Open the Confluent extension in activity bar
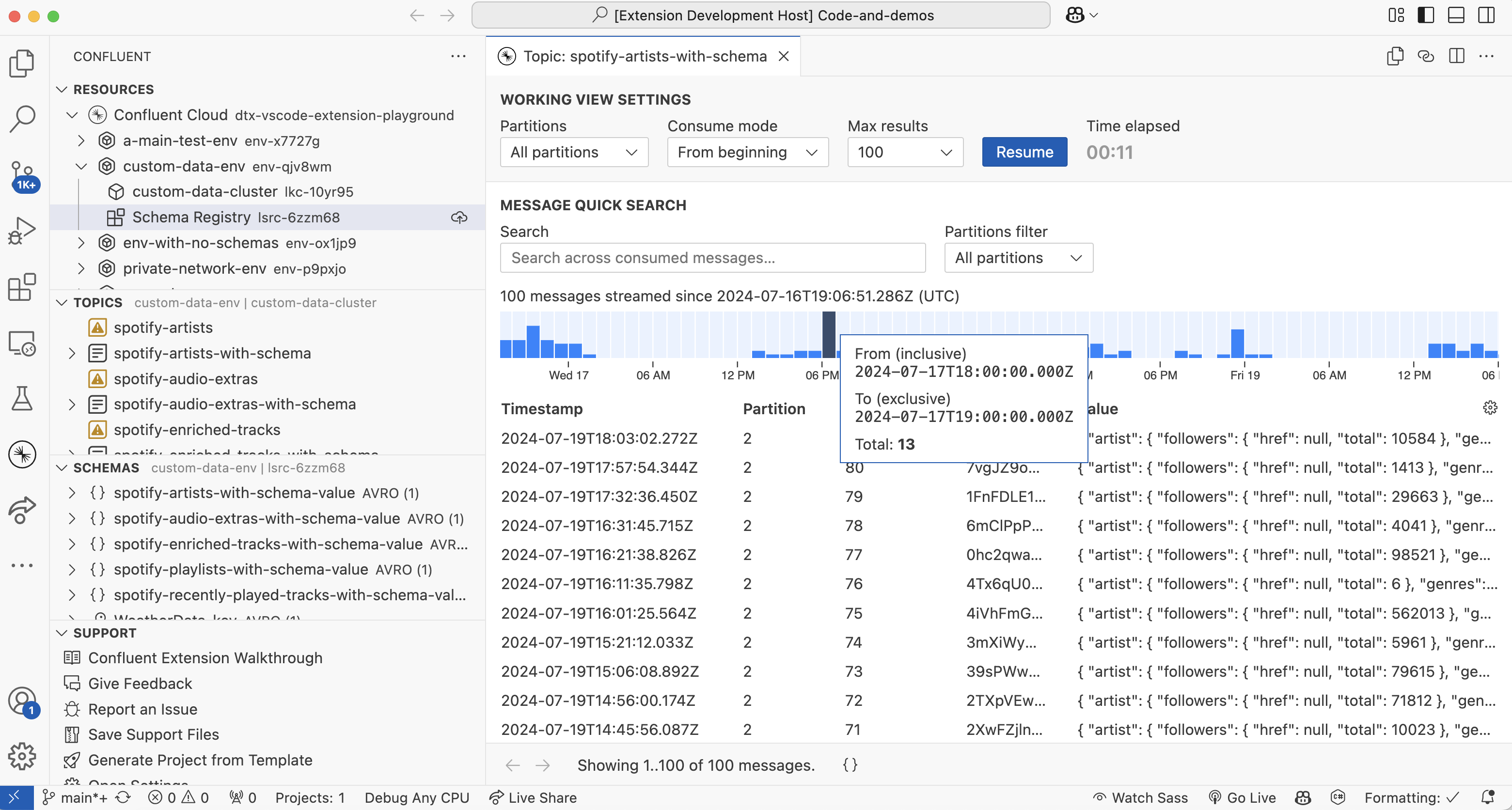This screenshot has height=810, width=1512. [22, 454]
